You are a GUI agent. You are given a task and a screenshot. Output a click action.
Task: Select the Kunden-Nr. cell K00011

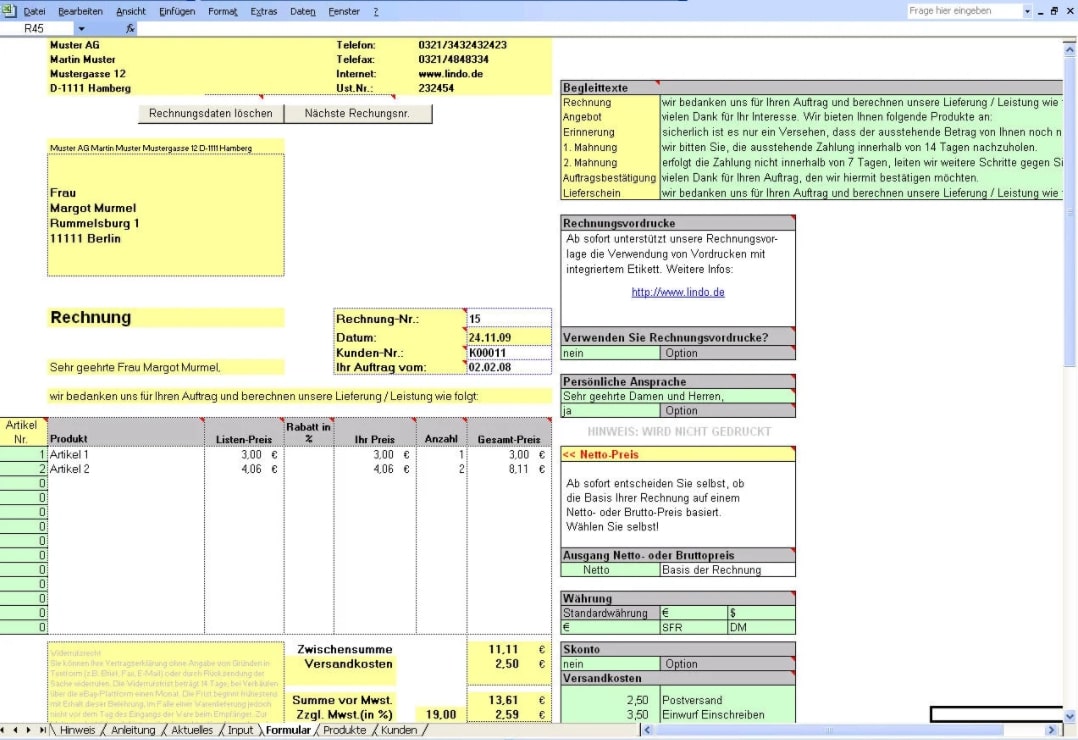(x=509, y=353)
